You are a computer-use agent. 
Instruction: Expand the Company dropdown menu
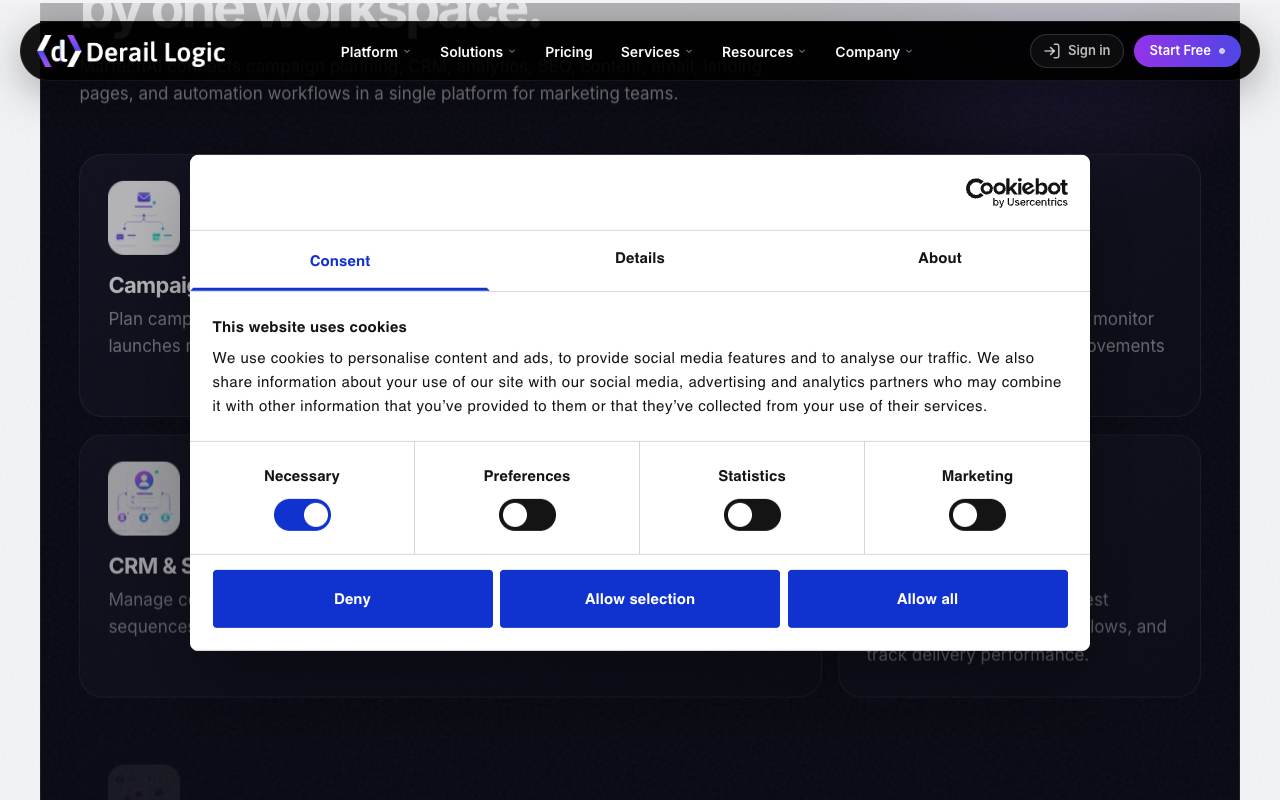(874, 52)
